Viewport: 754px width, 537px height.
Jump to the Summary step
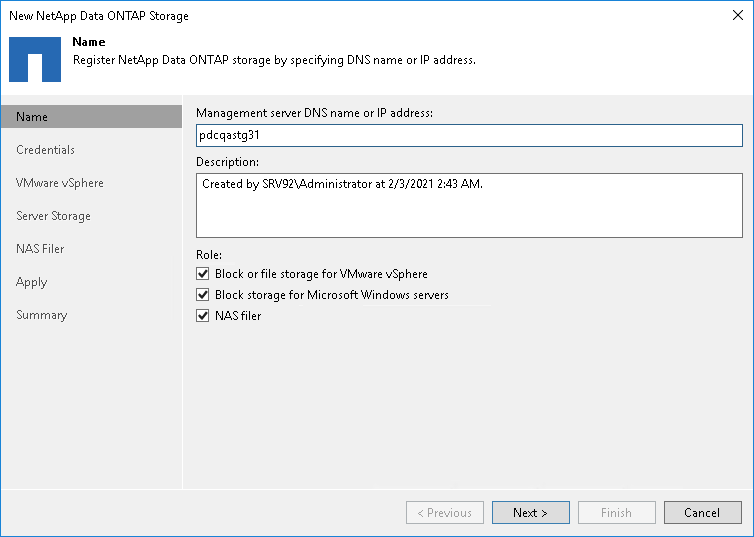(x=41, y=315)
